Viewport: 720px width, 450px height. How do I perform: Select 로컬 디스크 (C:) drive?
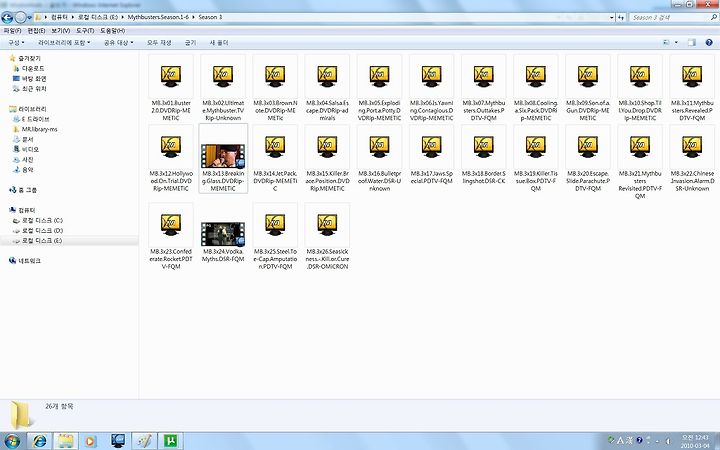click(42, 220)
